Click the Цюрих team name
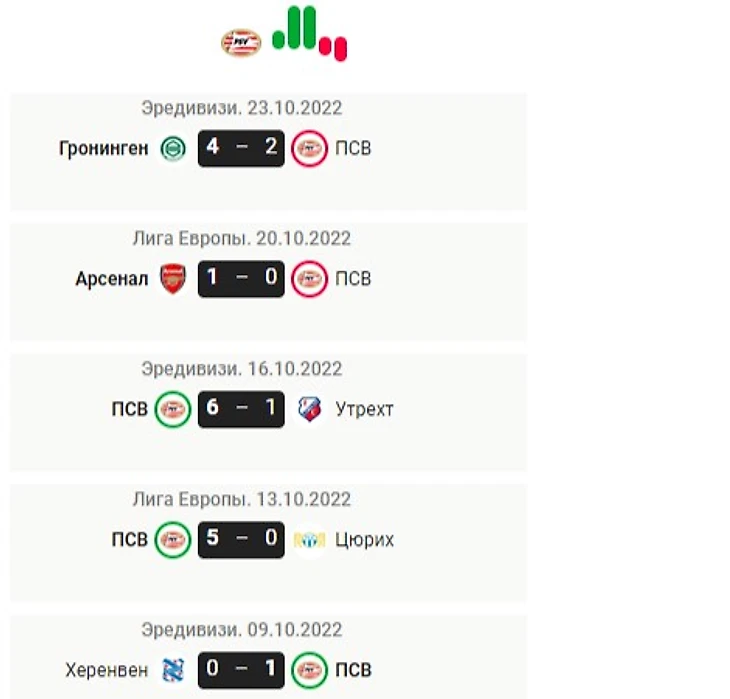 tap(364, 540)
